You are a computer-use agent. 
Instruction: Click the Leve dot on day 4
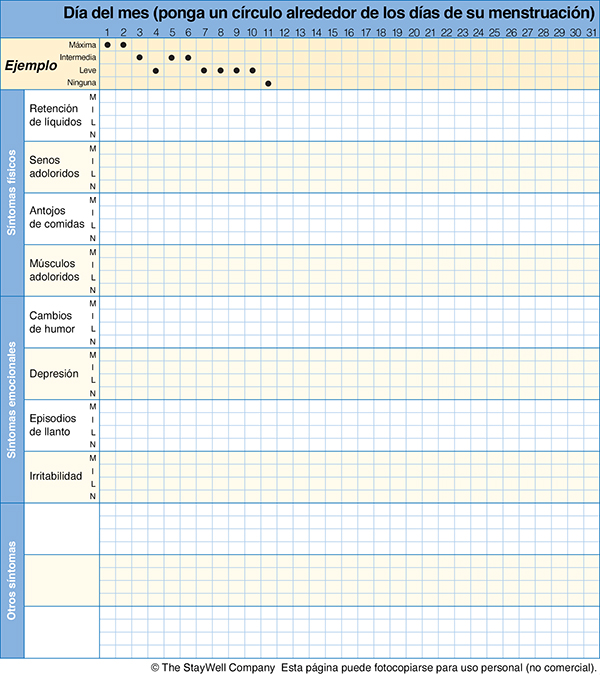(x=156, y=71)
